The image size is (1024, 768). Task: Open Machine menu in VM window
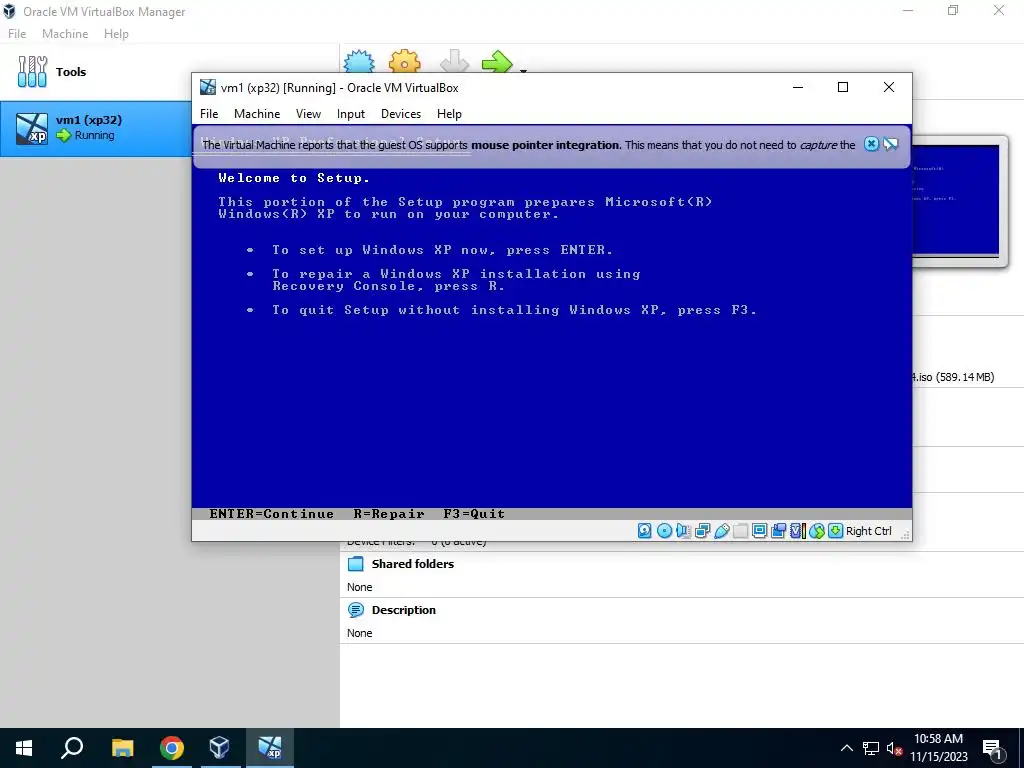257,114
